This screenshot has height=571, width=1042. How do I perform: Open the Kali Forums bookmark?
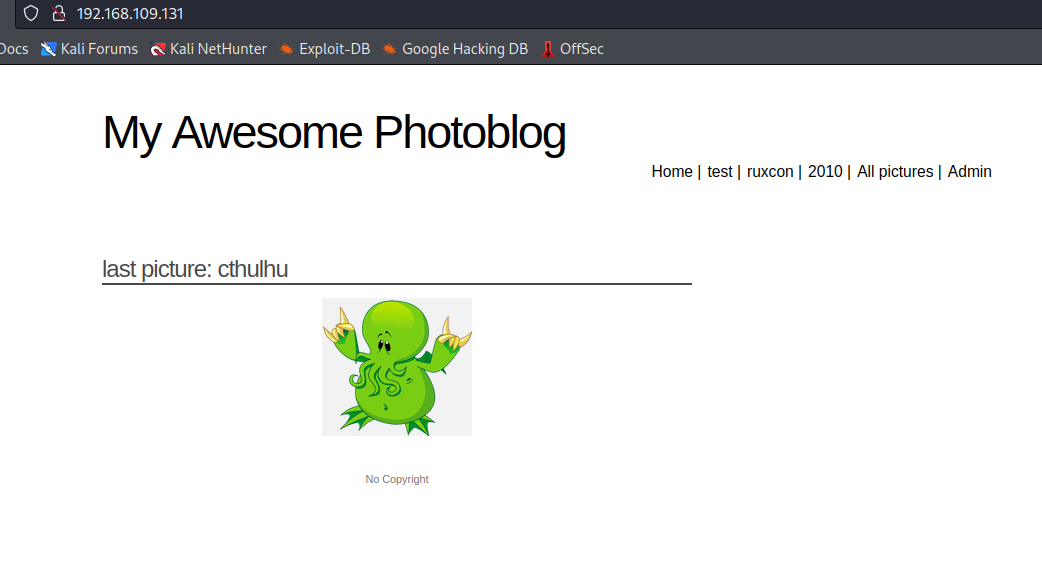tap(89, 49)
